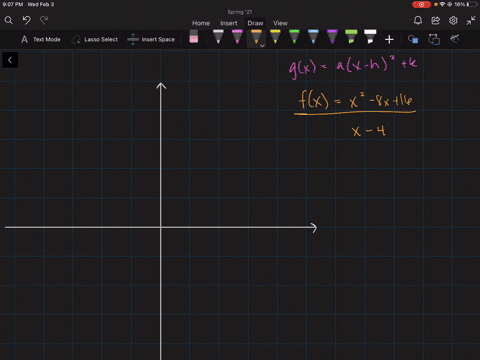
Task: Open notifications bell
Action: (418, 21)
